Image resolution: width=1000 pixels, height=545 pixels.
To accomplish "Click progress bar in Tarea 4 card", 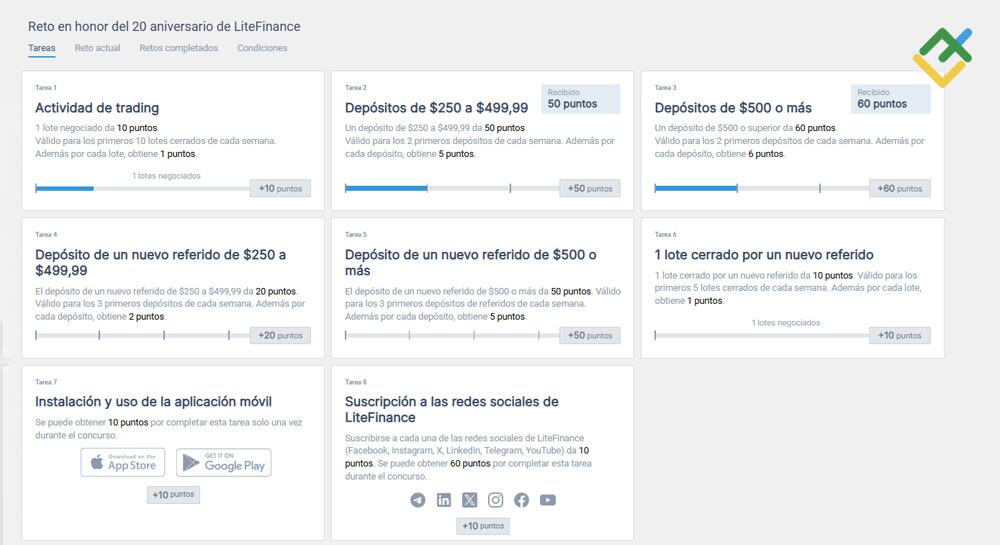I will [x=142, y=335].
